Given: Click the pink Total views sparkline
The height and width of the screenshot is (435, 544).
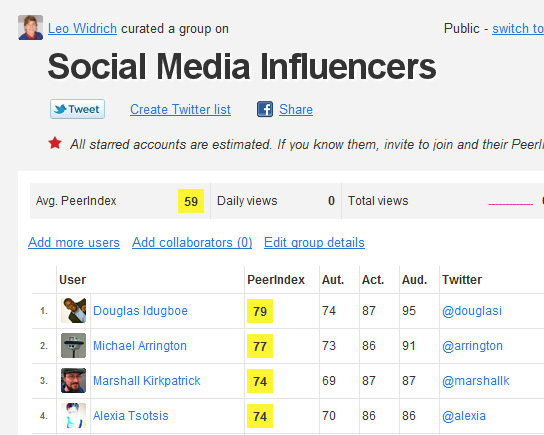Looking at the screenshot, I should point(510,204).
